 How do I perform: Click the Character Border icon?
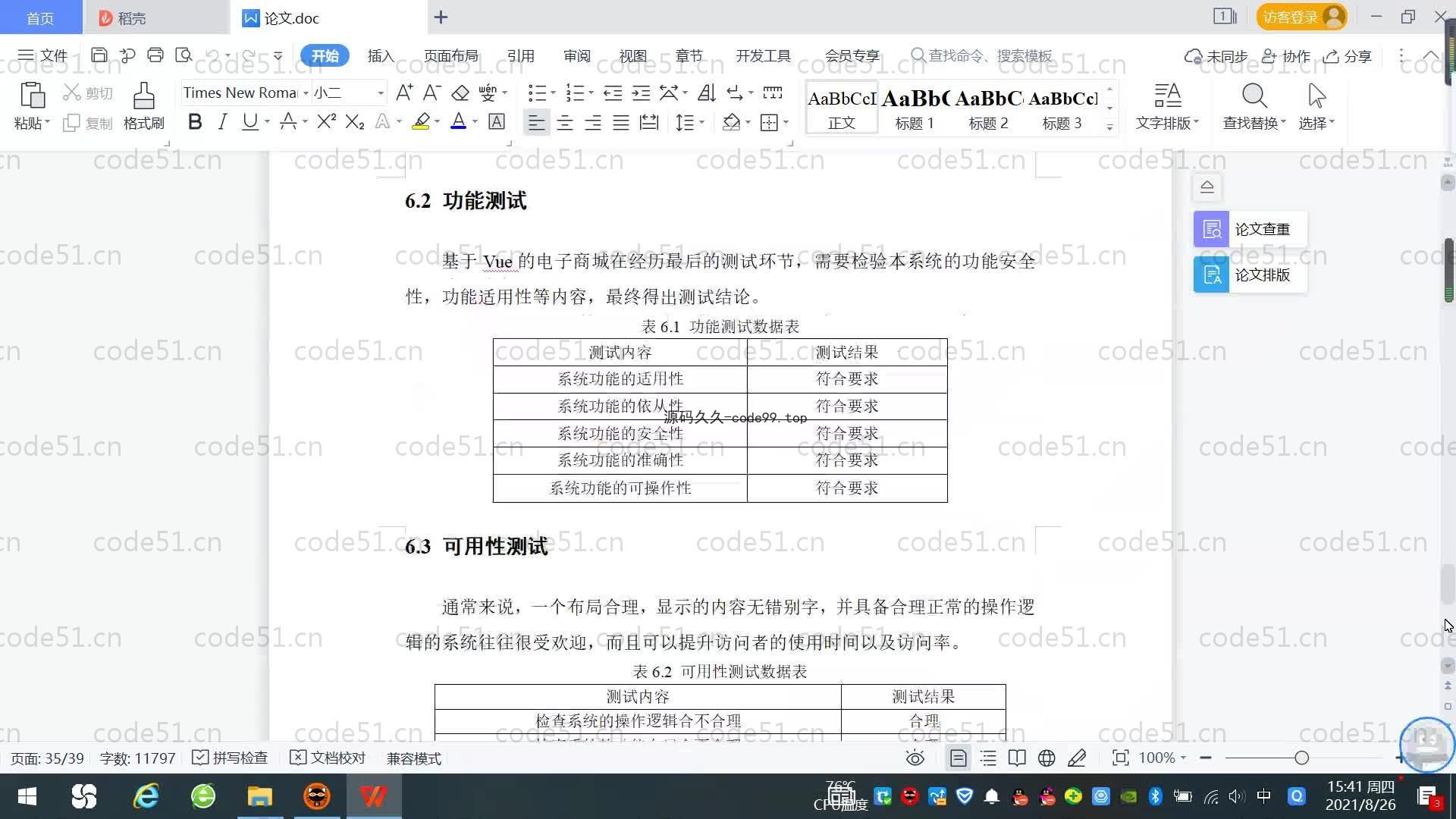(x=497, y=122)
